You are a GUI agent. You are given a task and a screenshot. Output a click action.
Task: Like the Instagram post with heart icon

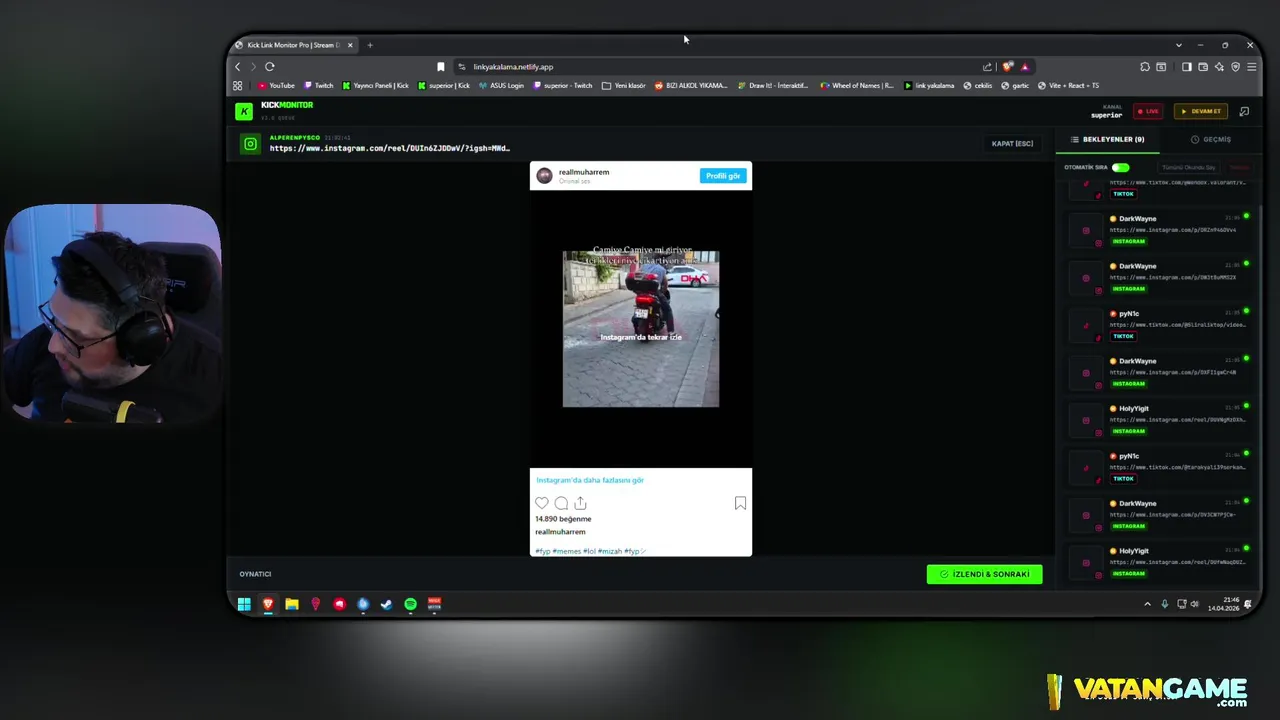542,503
